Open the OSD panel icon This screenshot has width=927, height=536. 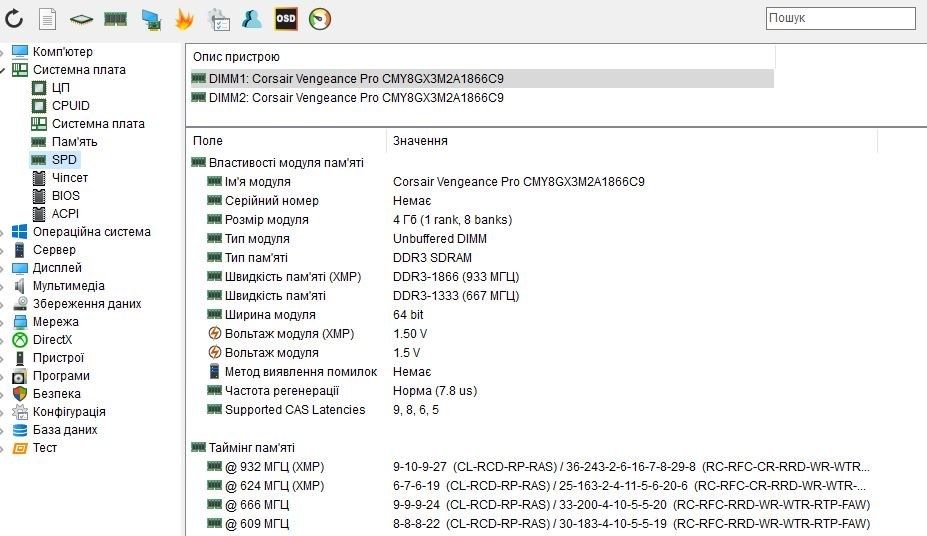coord(286,19)
